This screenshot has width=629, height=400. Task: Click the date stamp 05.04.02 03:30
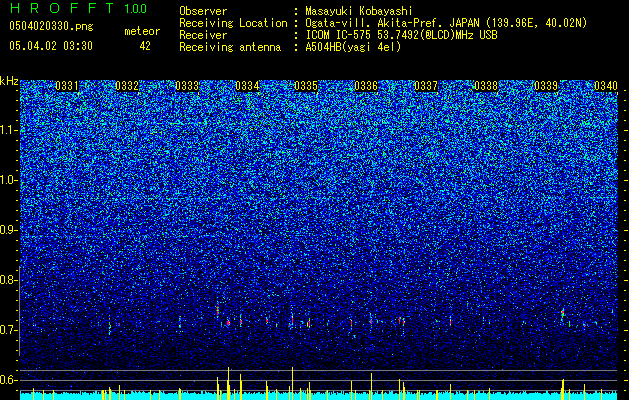pos(51,46)
